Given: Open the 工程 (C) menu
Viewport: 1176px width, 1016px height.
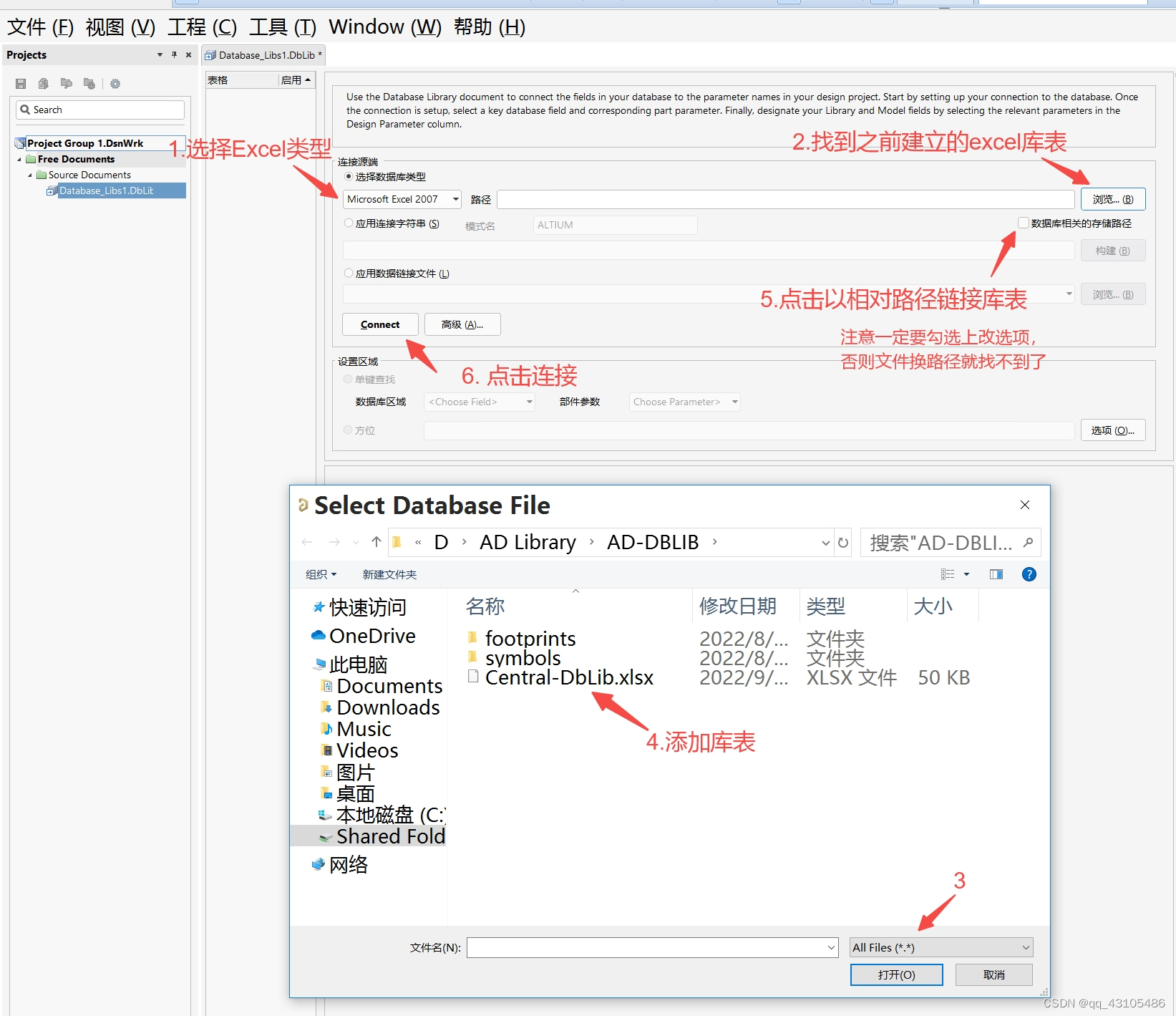Looking at the screenshot, I should (x=202, y=27).
